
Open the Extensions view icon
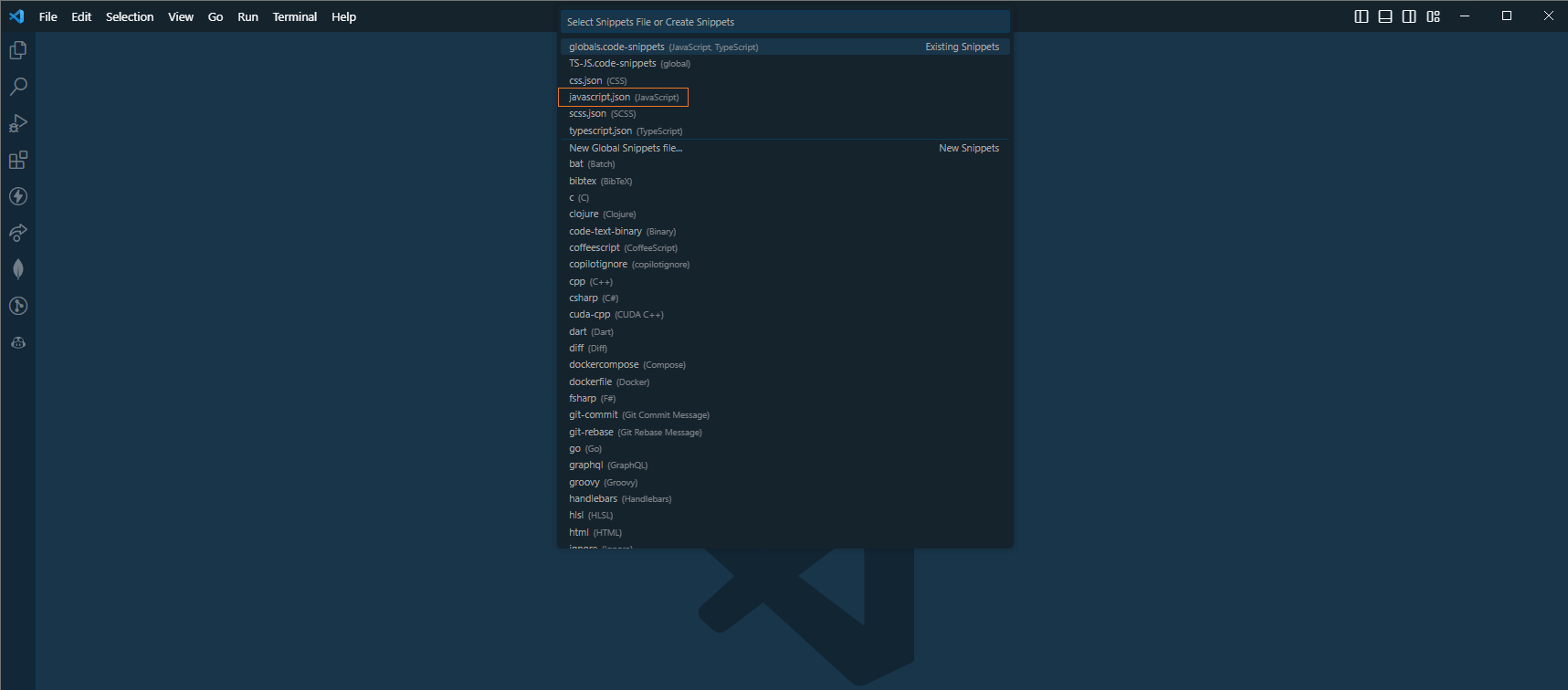[17, 160]
